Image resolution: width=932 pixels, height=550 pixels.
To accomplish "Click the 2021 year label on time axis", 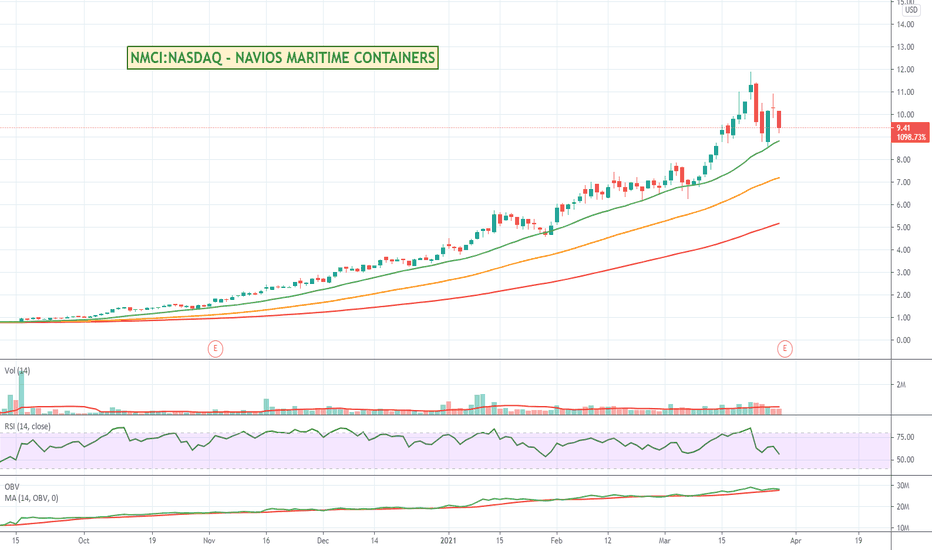I will point(448,540).
